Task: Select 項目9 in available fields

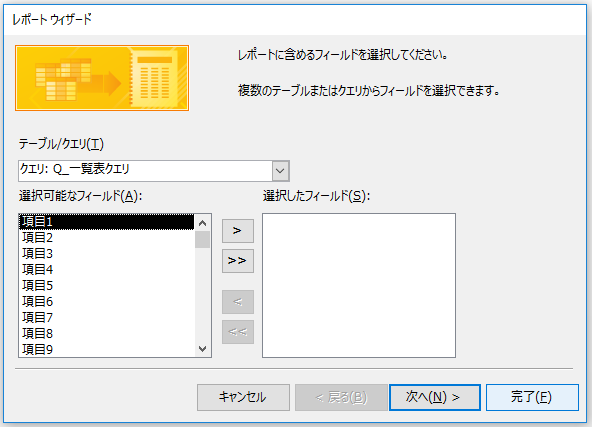Action: (106, 349)
